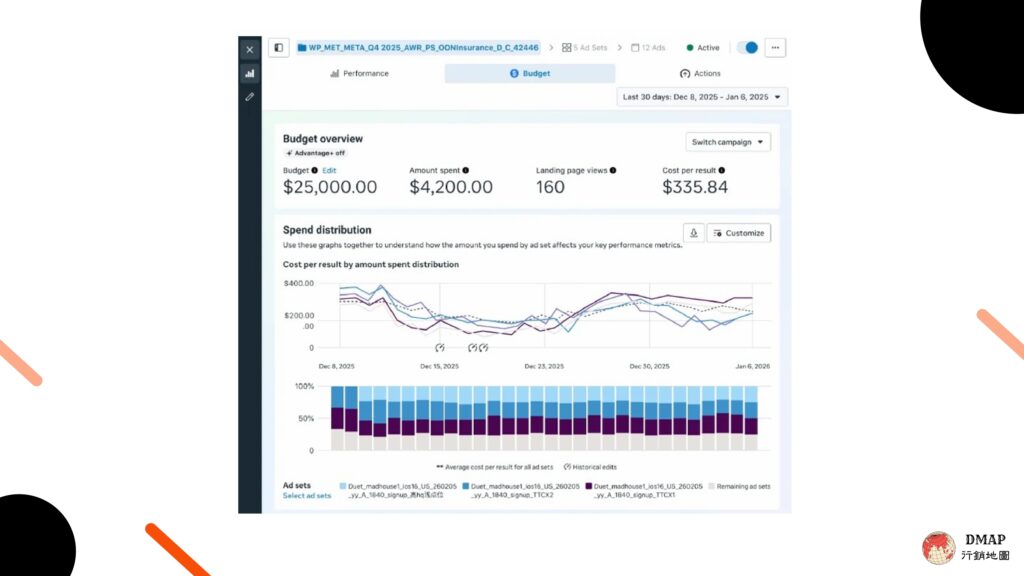Viewport: 1024px width, 576px height.
Task: Toggle the light blue ad set legend swatch
Action: (343, 487)
